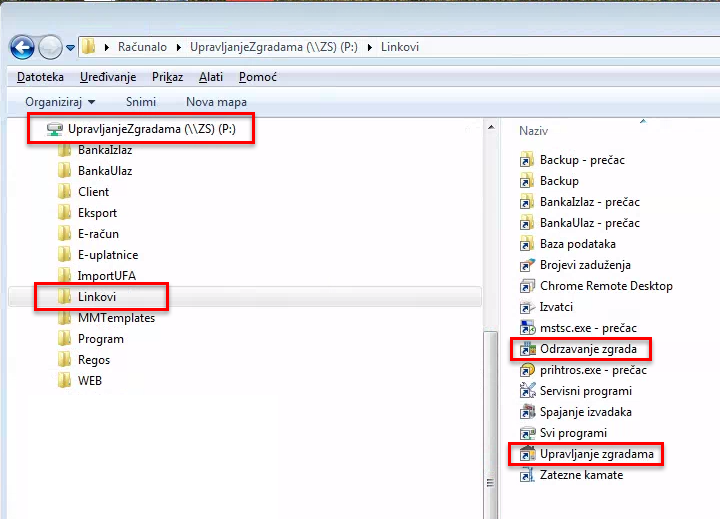Select Odrzavanje zgrada shortcut icon
The image size is (720, 519).
527,349
